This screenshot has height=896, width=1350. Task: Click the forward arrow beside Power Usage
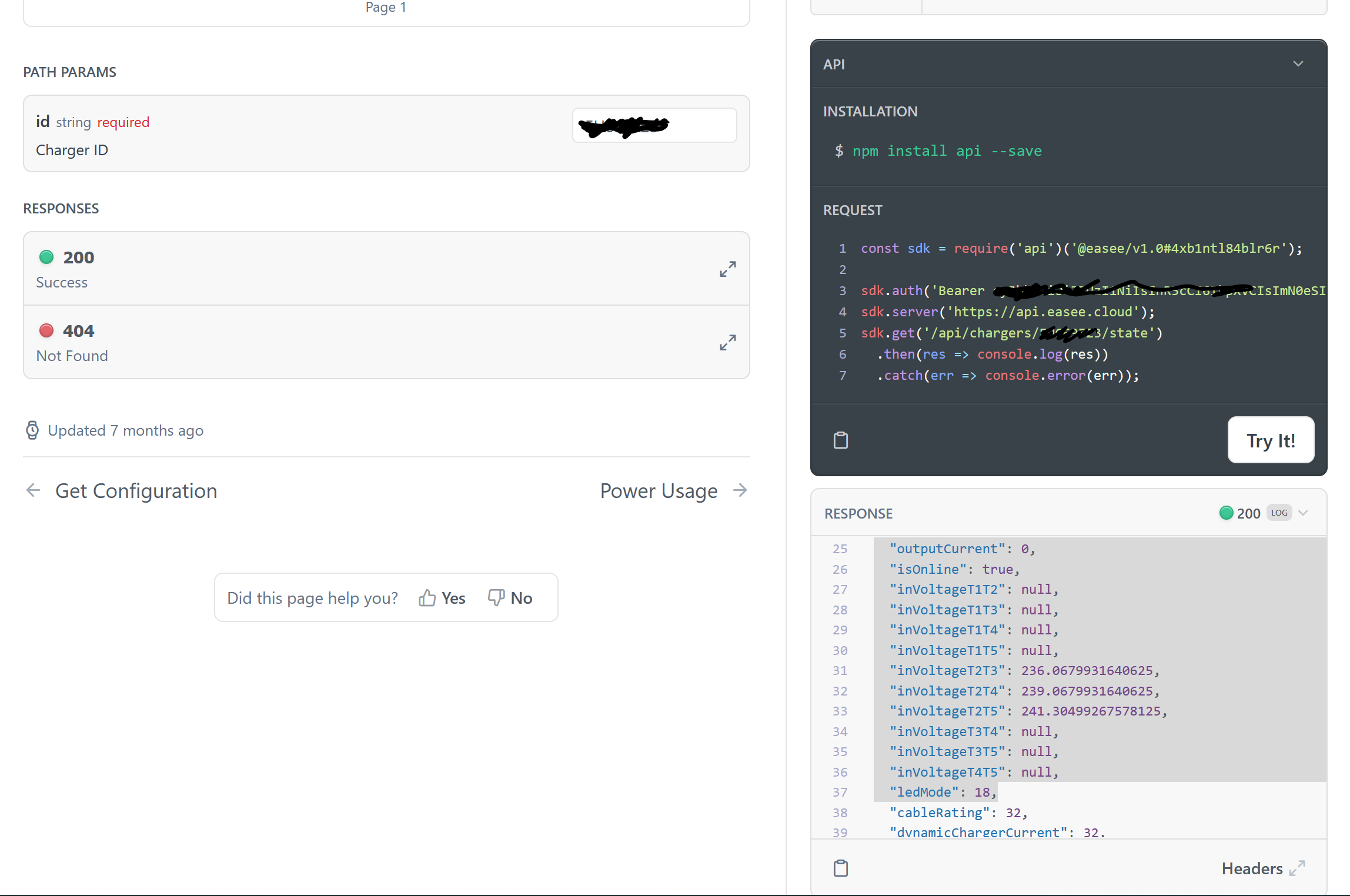[x=740, y=490]
